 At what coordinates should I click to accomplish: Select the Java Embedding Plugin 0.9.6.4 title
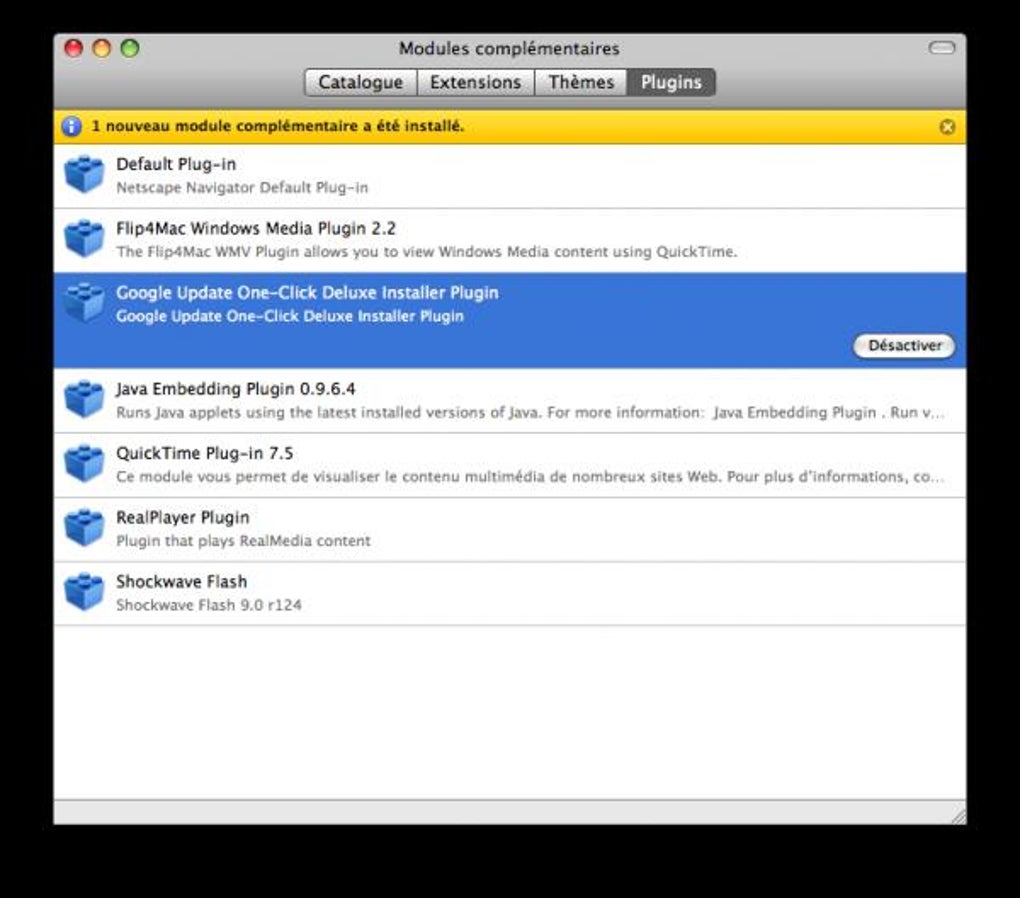click(x=235, y=389)
